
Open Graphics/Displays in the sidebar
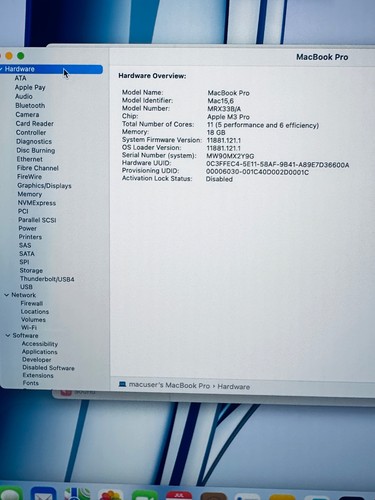(x=44, y=186)
